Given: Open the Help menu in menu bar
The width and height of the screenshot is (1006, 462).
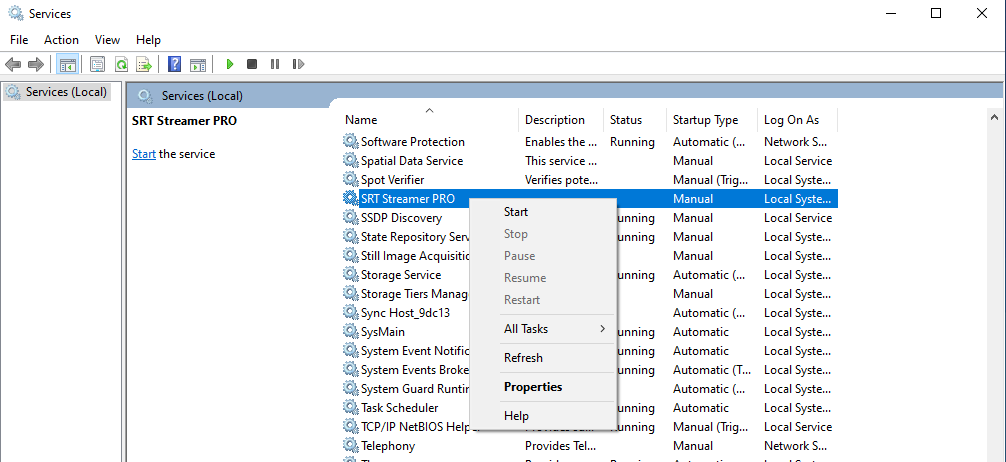Looking at the screenshot, I should (148, 40).
